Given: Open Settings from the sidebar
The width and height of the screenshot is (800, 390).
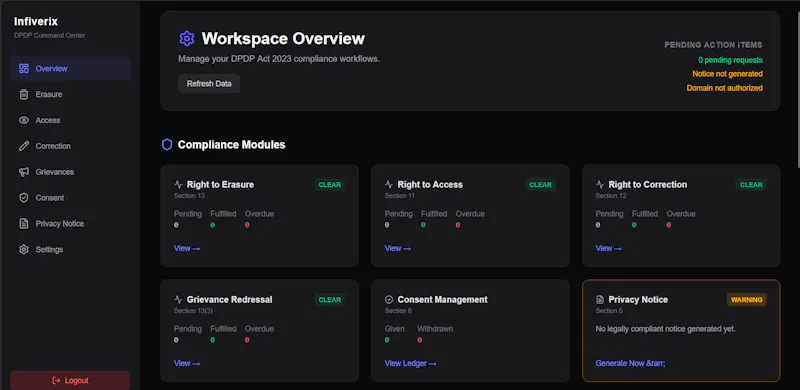Looking at the screenshot, I should coord(70,250).
